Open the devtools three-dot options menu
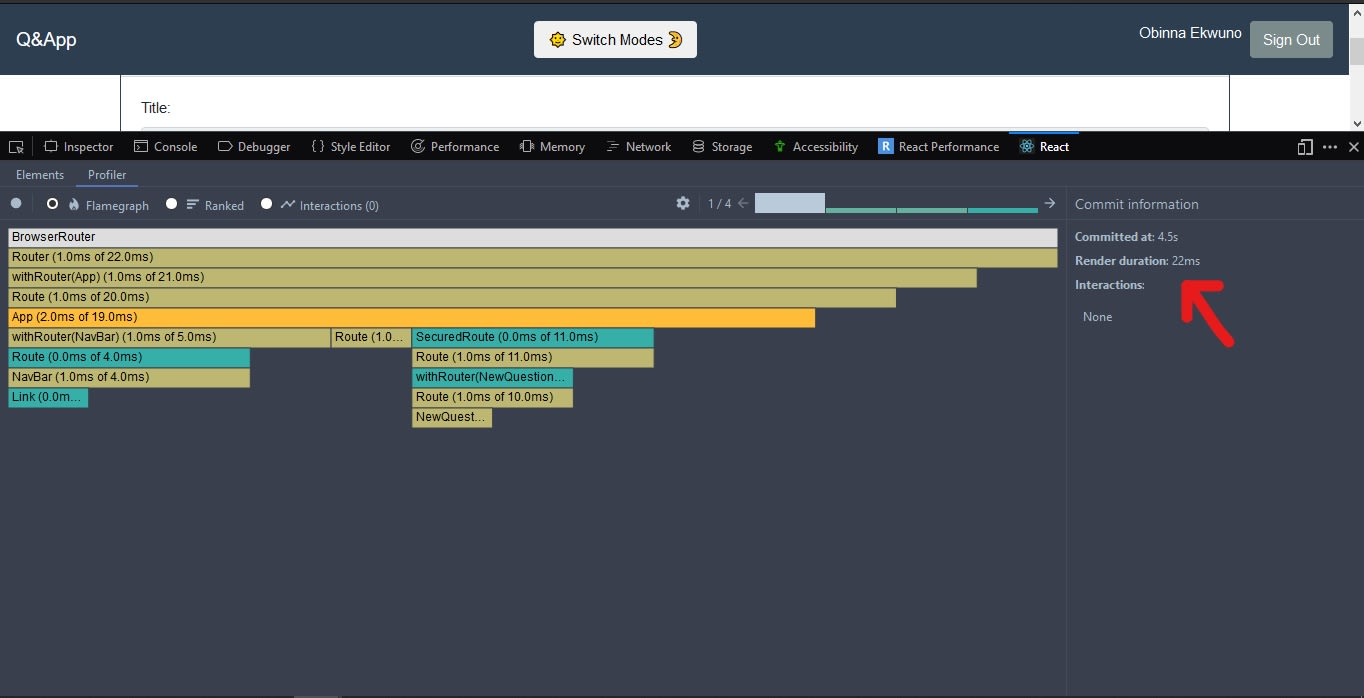 tap(1330, 147)
